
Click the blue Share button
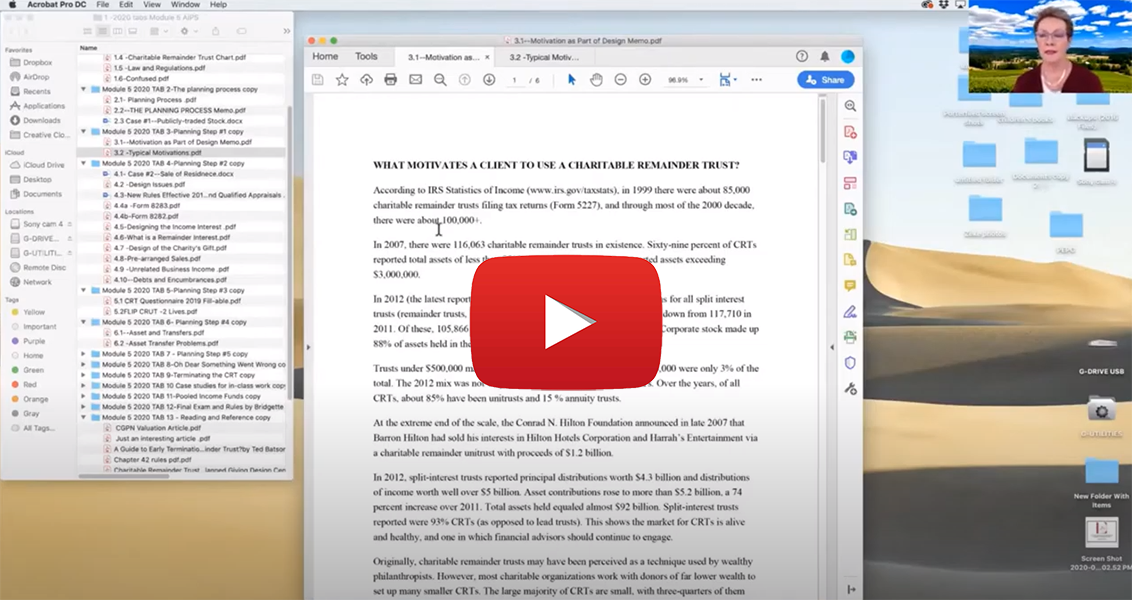826,79
